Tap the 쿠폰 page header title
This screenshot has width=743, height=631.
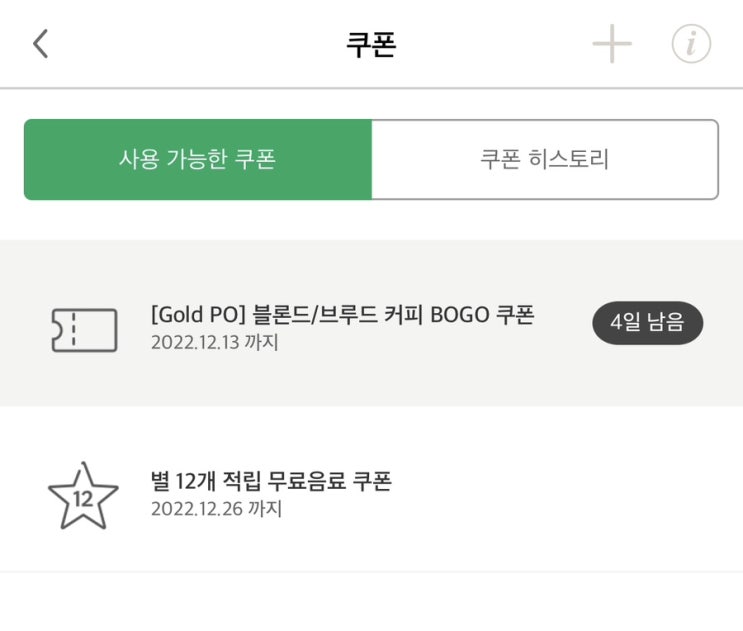point(371,46)
